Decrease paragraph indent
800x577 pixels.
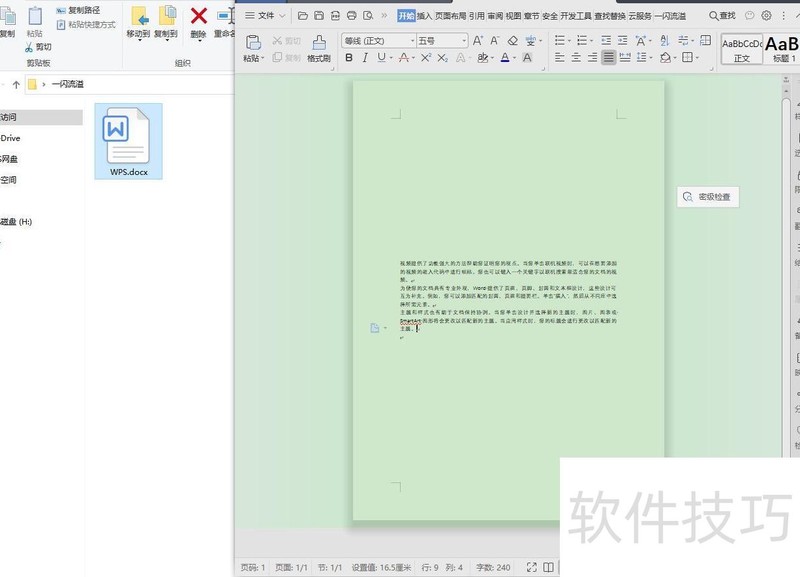(x=606, y=40)
